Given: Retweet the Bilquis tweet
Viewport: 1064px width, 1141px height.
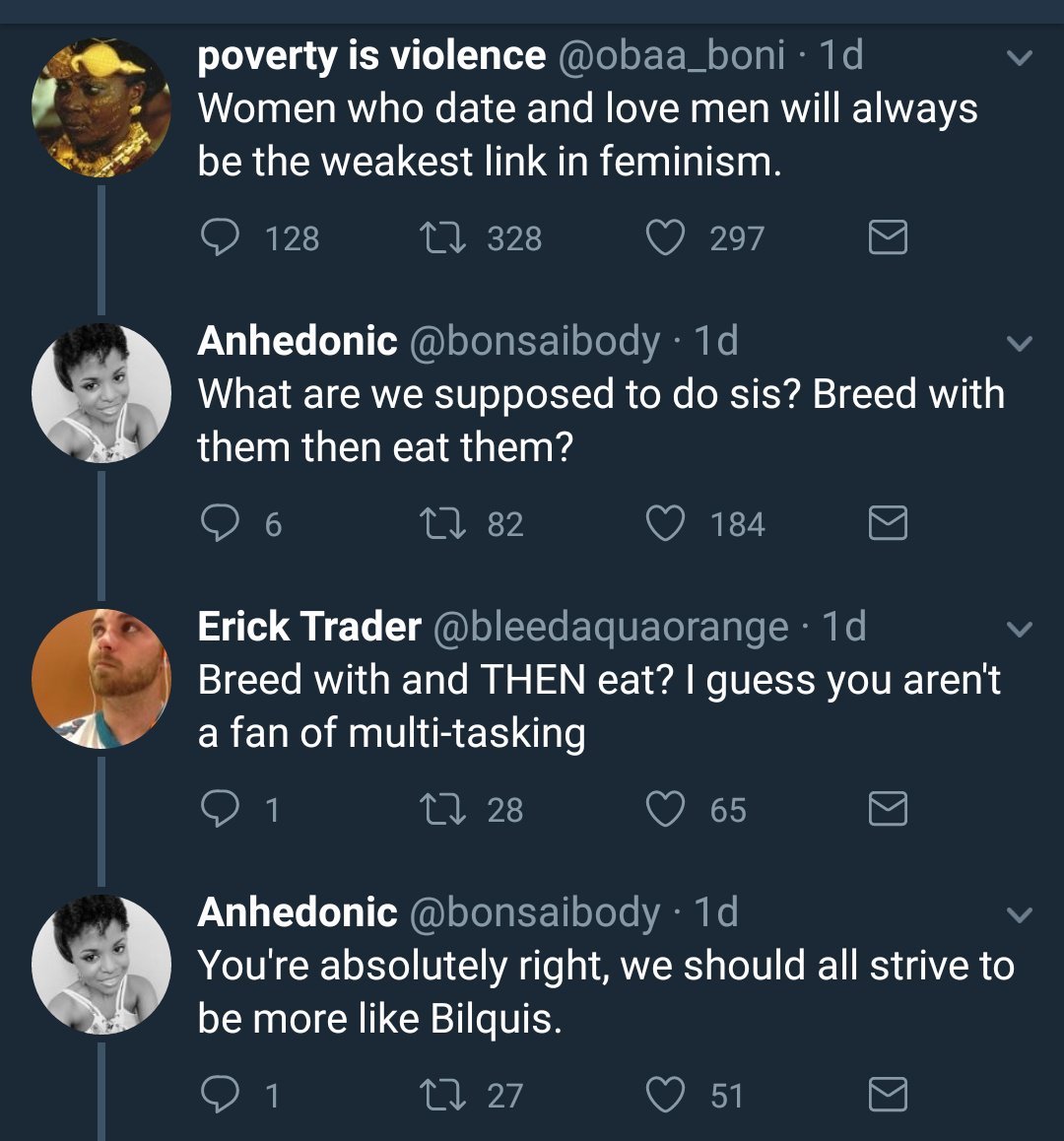Looking at the screenshot, I should (438, 1095).
